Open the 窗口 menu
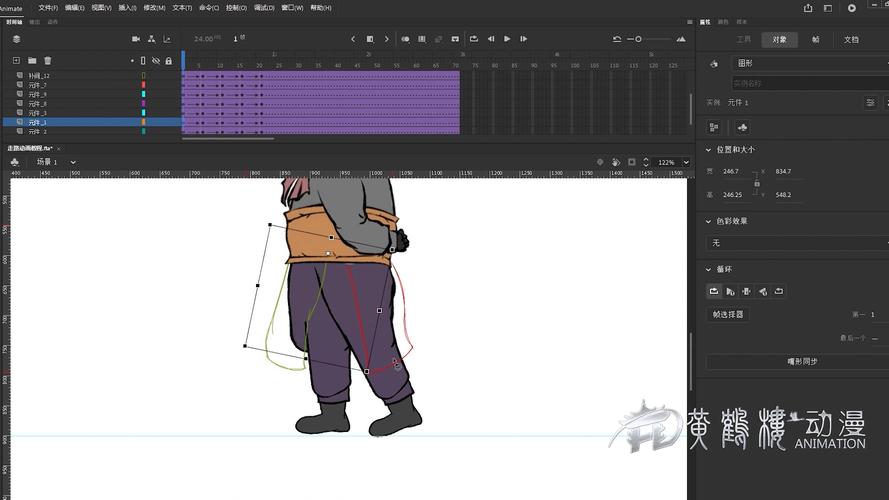The width and height of the screenshot is (889, 500). [x=293, y=8]
